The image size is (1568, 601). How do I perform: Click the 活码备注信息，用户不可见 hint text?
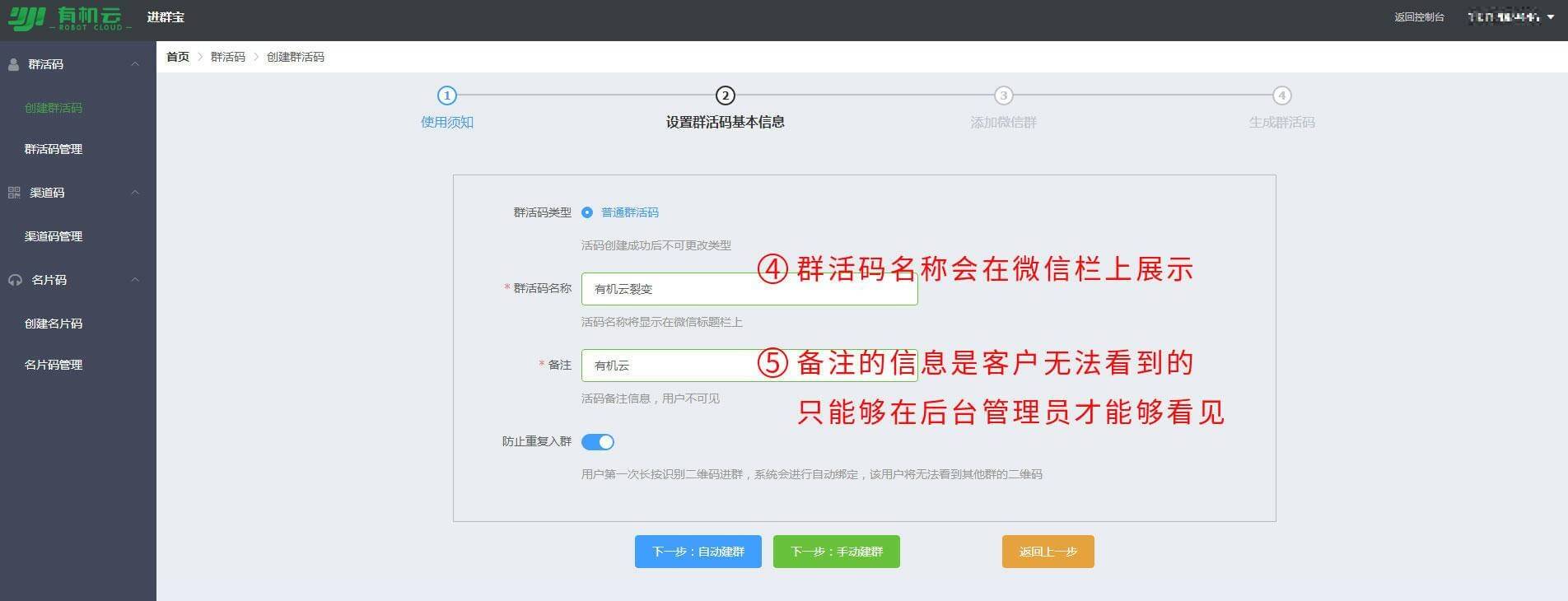[x=651, y=398]
